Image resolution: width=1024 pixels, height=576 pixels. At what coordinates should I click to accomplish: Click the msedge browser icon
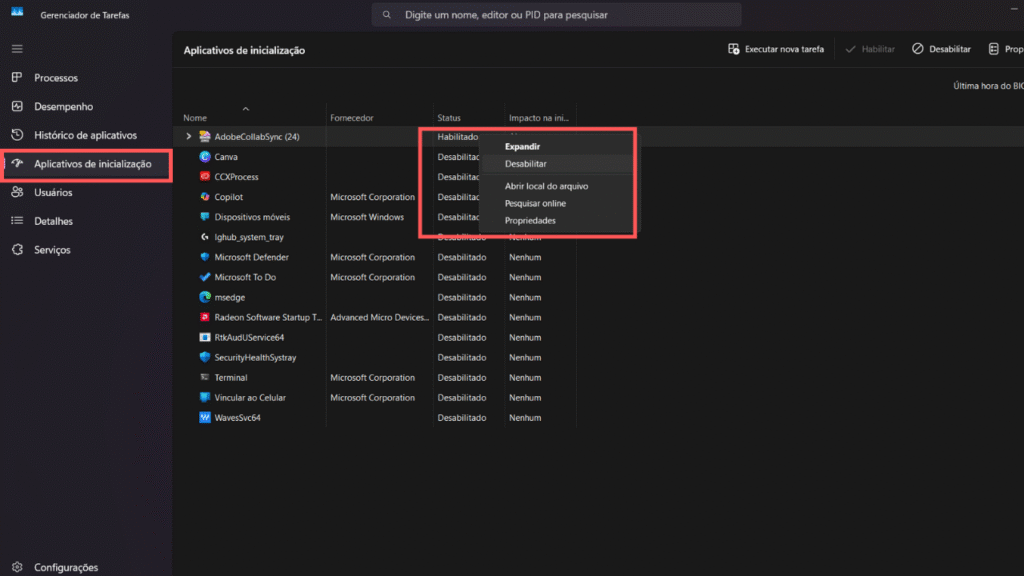[205, 297]
